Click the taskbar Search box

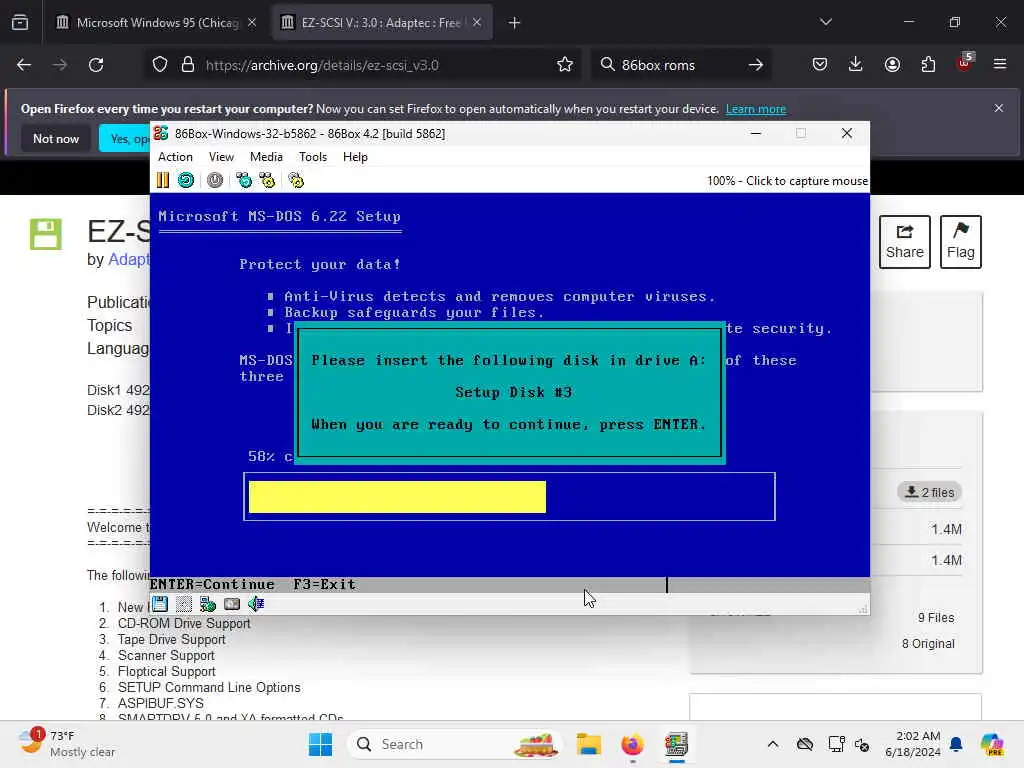455,744
